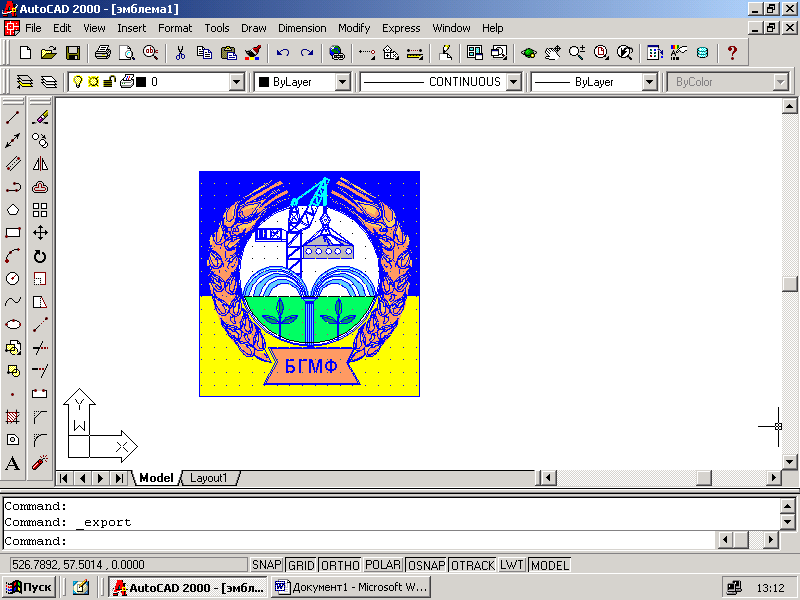Click the horizontal scrollbar thumb of drawing area
Image resolution: width=800 pixels, height=600 pixels.
click(704, 478)
